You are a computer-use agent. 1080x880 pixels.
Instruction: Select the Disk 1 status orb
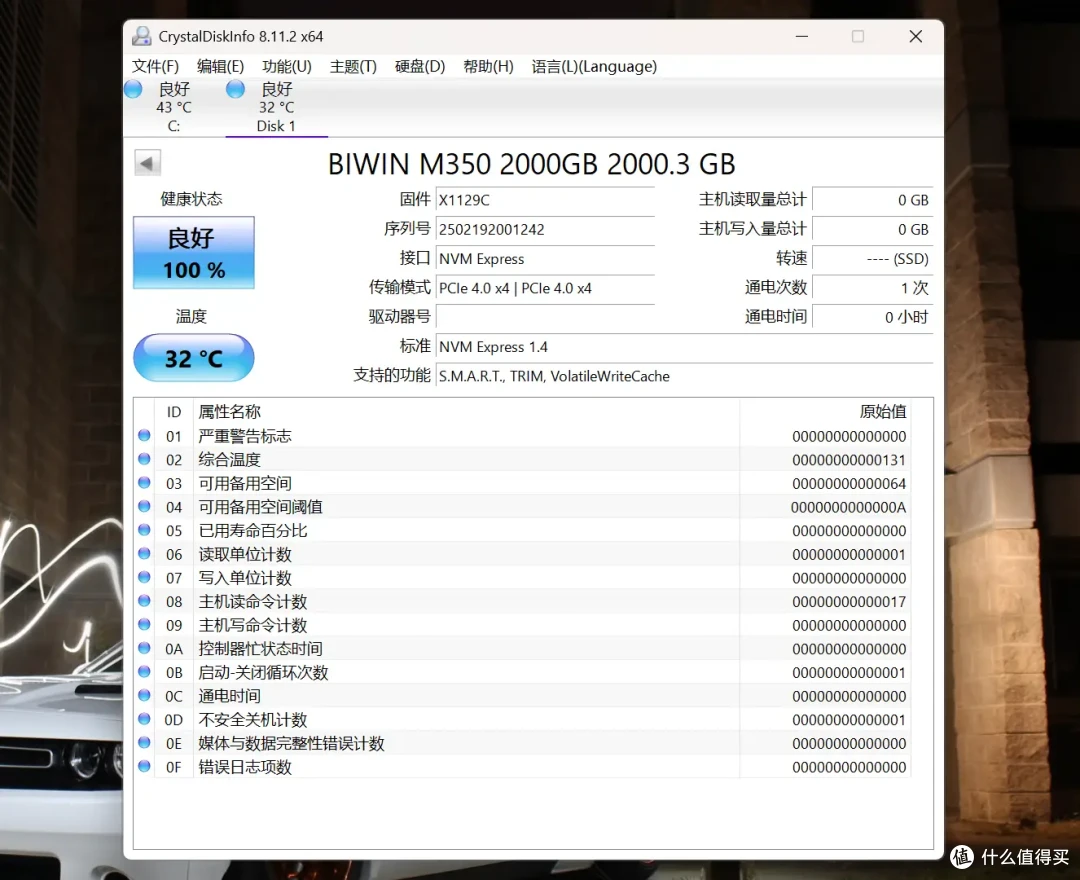tap(236, 89)
